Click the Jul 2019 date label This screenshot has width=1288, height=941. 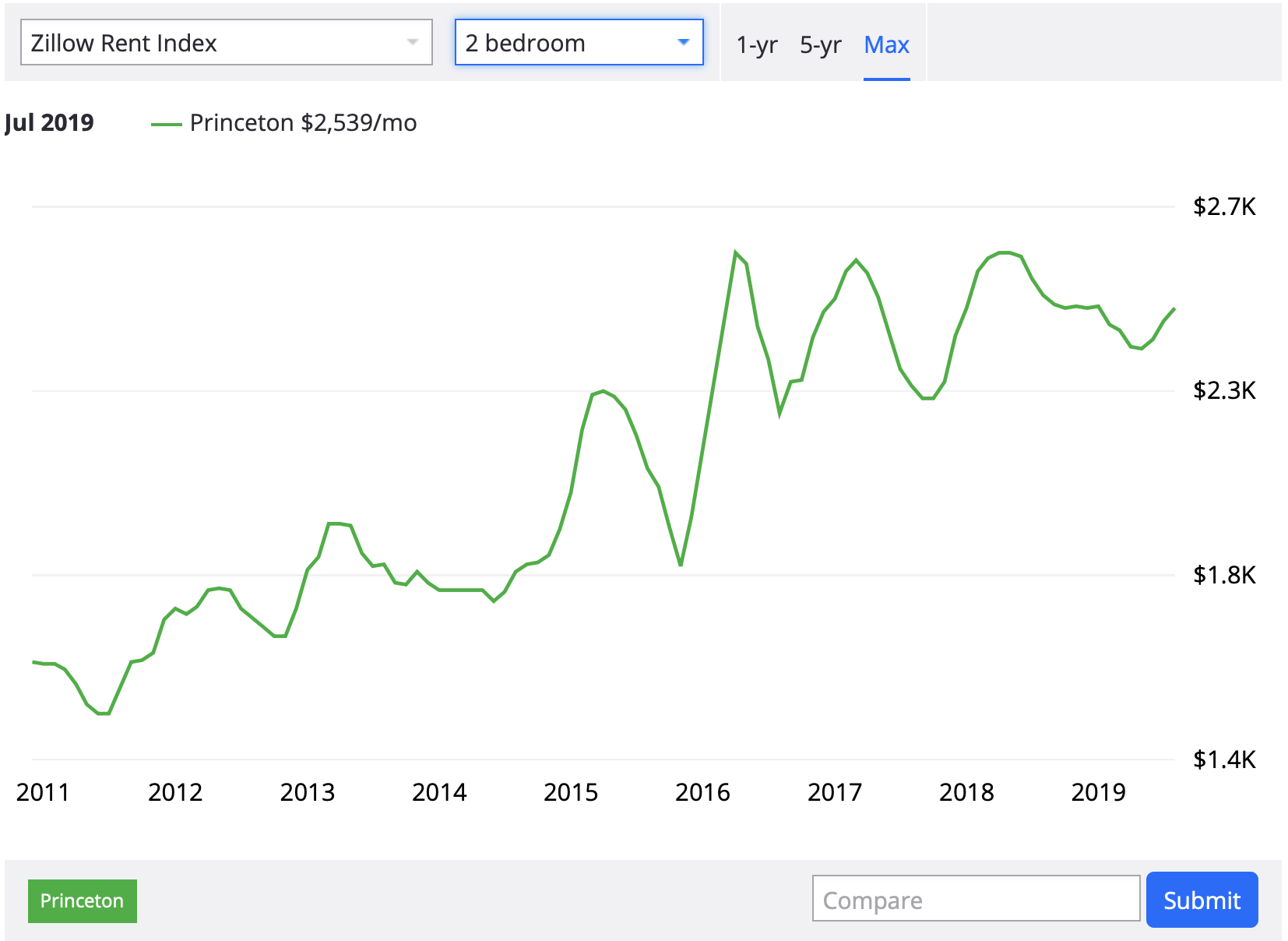point(49,123)
